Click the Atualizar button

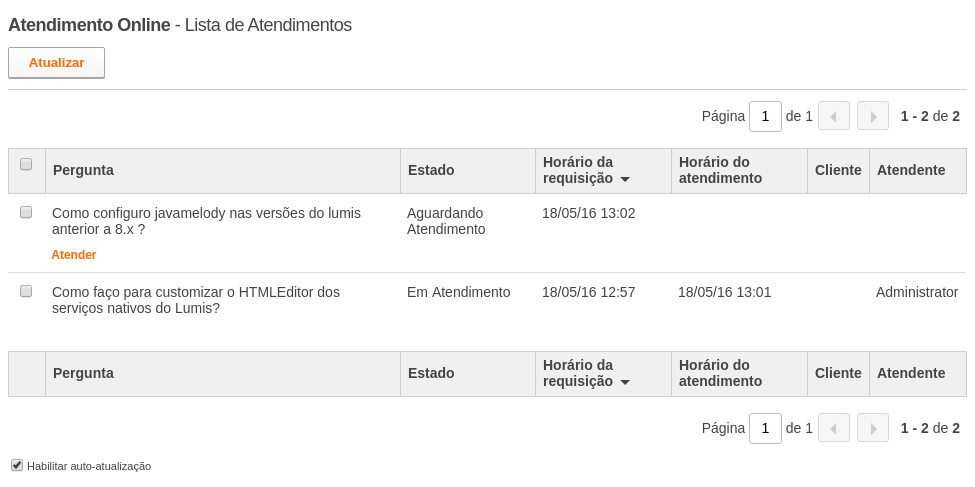pos(56,63)
